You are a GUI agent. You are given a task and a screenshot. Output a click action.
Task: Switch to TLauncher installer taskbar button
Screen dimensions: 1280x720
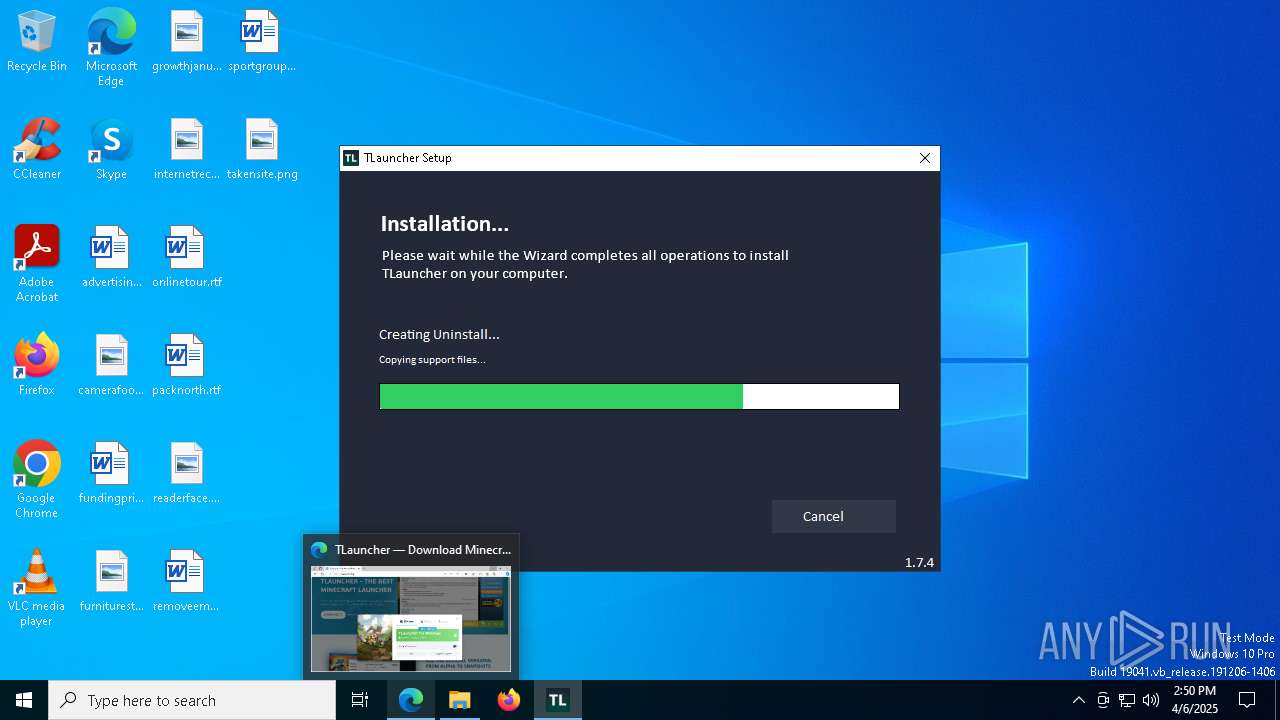pos(558,700)
